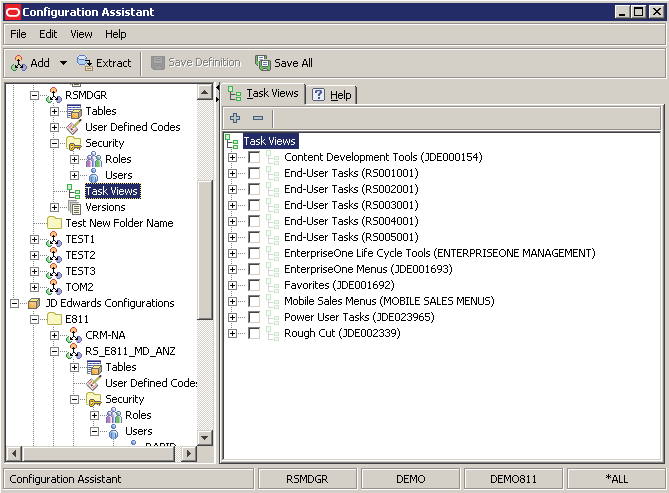Check End-User Tasks (RS001001) checkbox
Screen dimensions: 669x493
click(254, 173)
